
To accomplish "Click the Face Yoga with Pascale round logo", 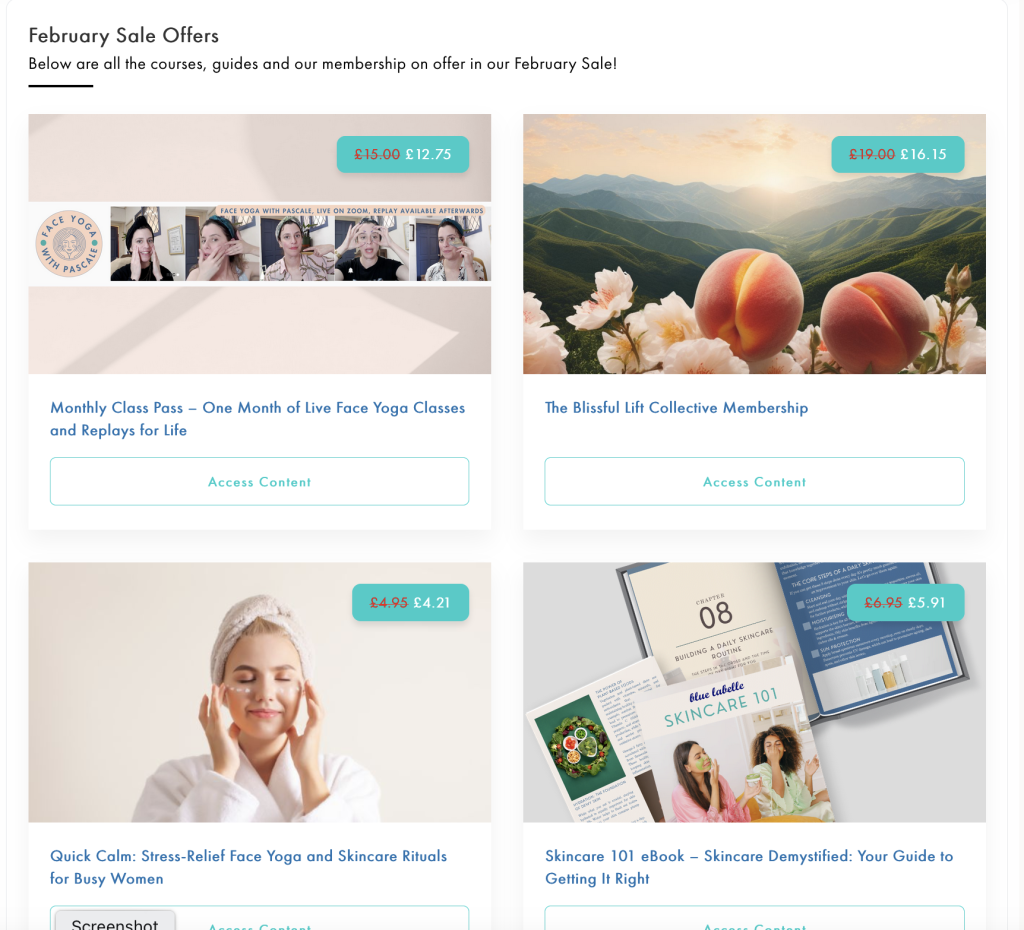I will click(x=69, y=244).
